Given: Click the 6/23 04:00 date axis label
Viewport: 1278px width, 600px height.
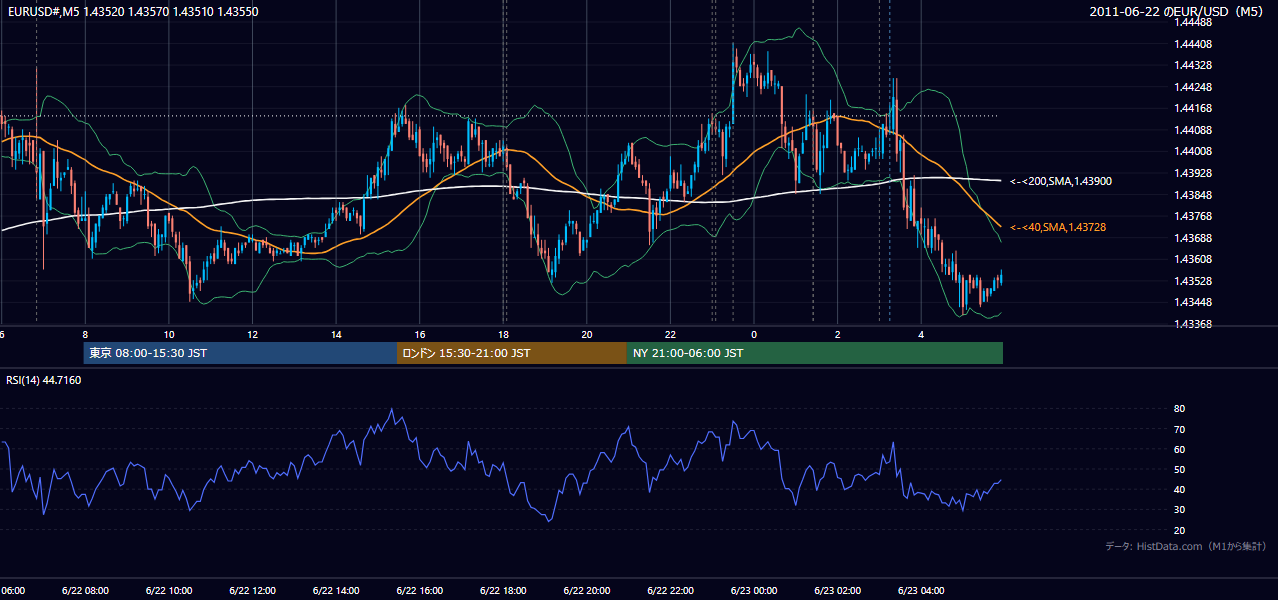Looking at the screenshot, I should point(921,591).
